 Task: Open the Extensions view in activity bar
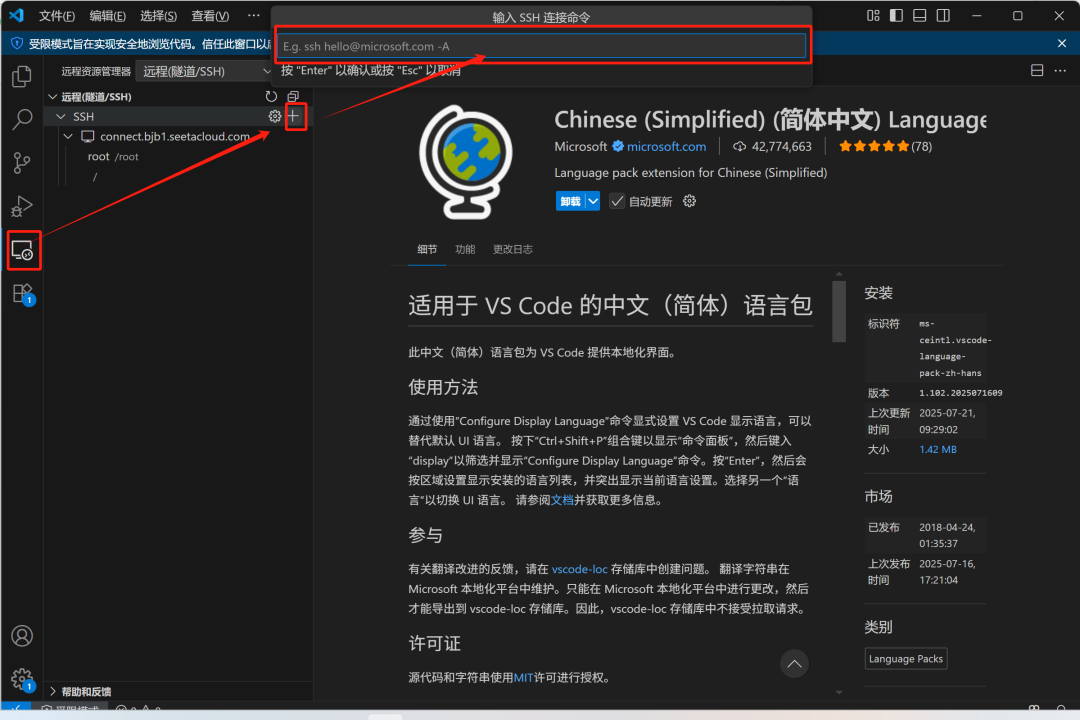[23, 294]
